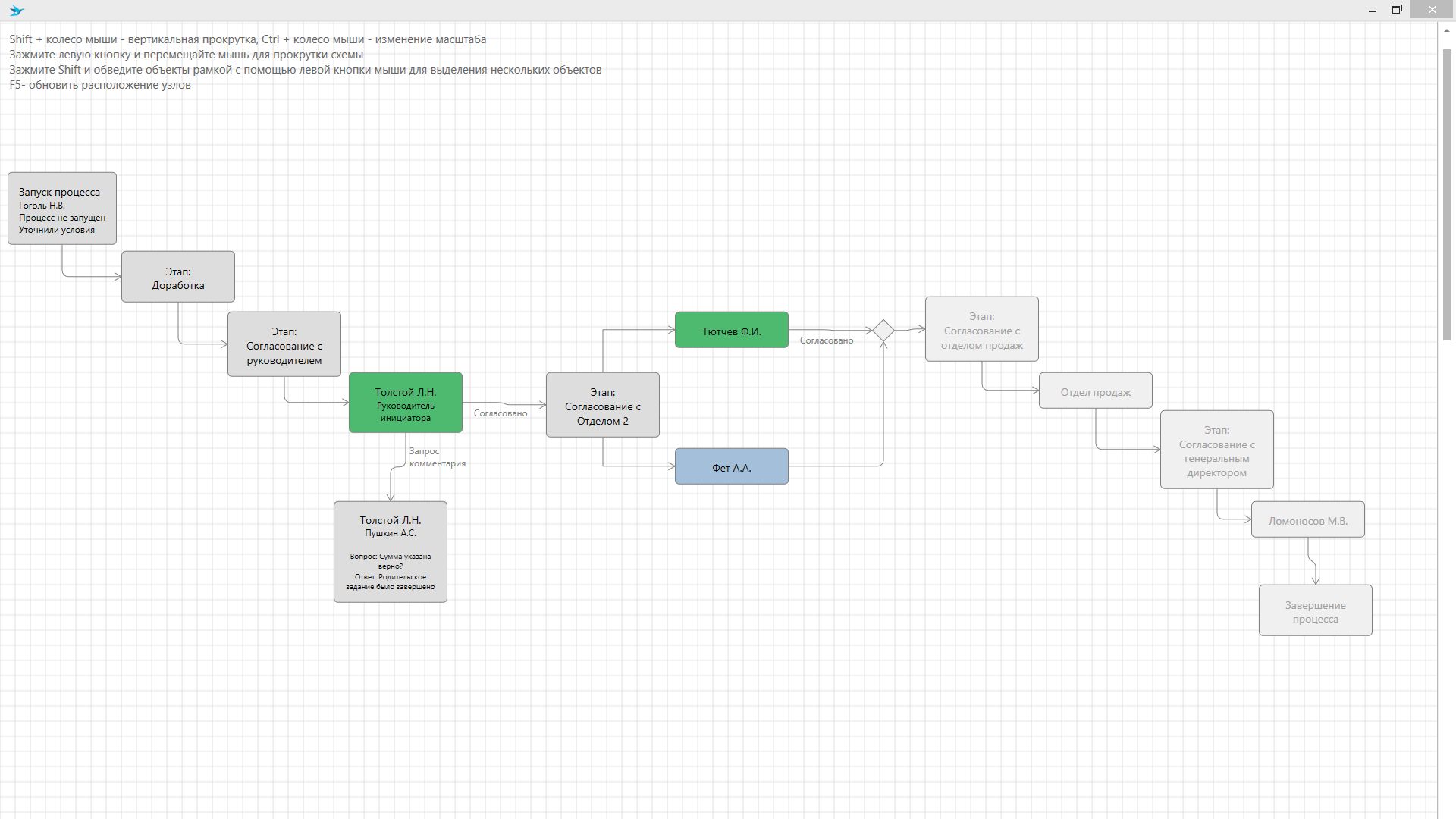Click the 'Согласование с Отделом 2' stage node
Image resolution: width=1456 pixels, height=819 pixels.
pyautogui.click(x=603, y=405)
